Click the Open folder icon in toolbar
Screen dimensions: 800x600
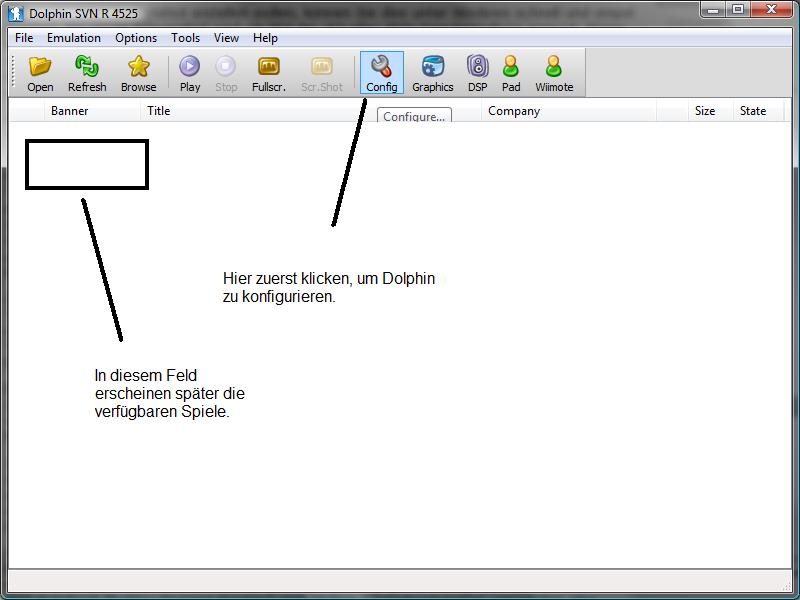tap(40, 73)
